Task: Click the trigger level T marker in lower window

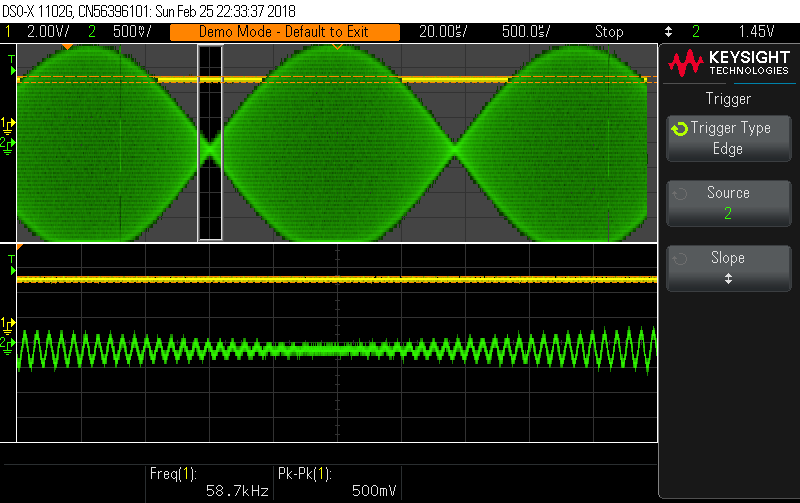Action: tap(12, 265)
